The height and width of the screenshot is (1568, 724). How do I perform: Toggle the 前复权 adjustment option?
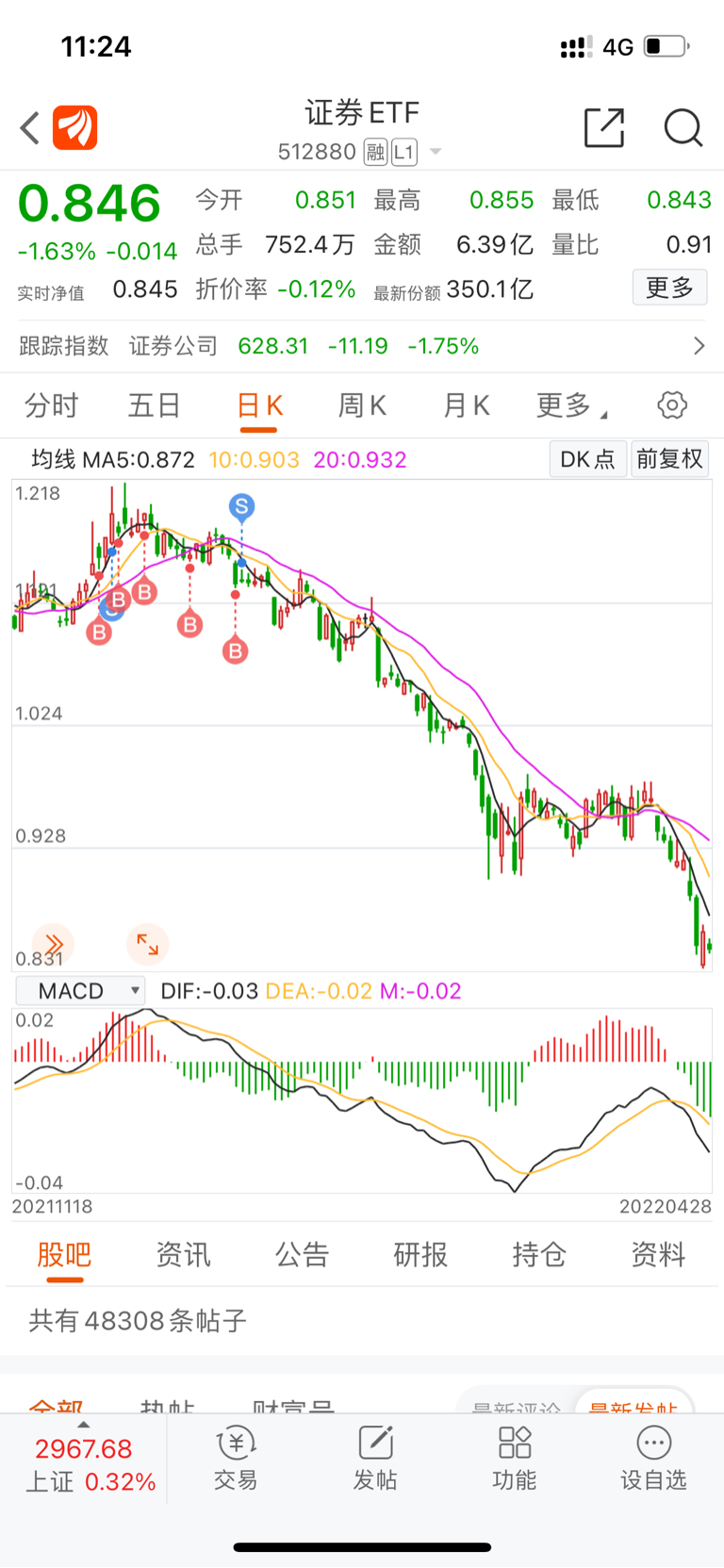point(669,459)
